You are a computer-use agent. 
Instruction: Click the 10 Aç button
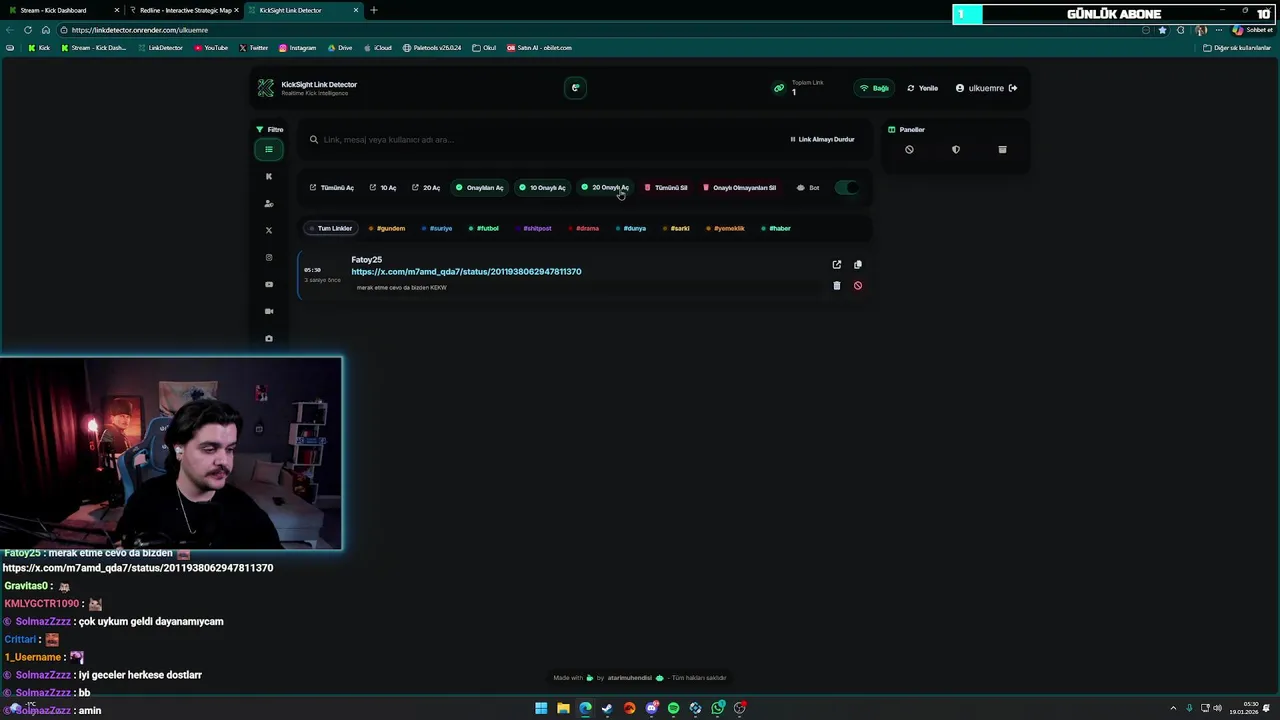pos(383,188)
